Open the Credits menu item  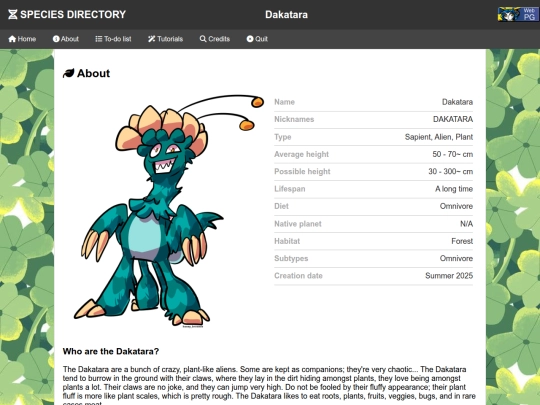point(215,39)
